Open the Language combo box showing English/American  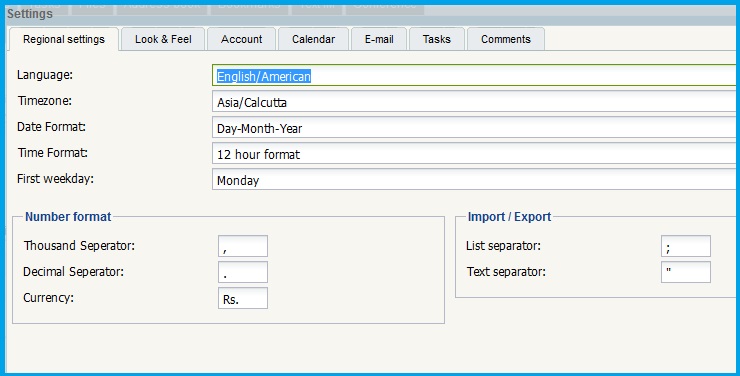click(x=473, y=75)
